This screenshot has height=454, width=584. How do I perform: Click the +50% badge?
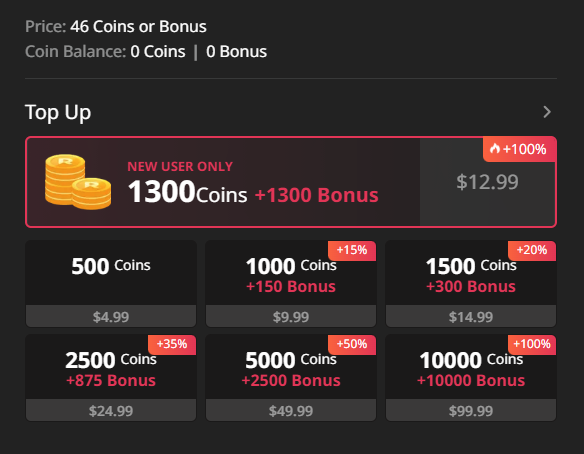coord(352,345)
